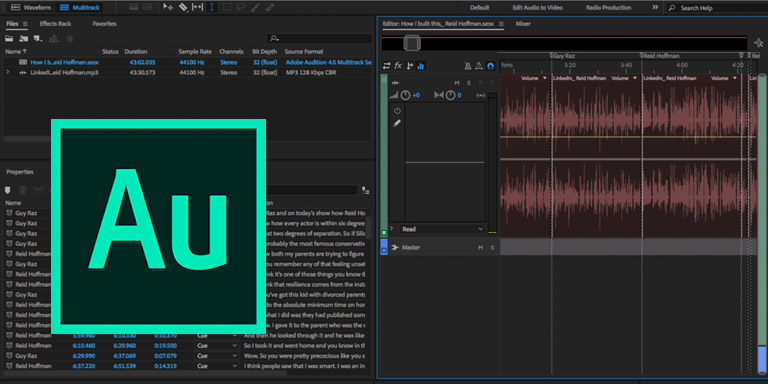
Task: Toggle track 1 effects rack power
Action: 397,111
